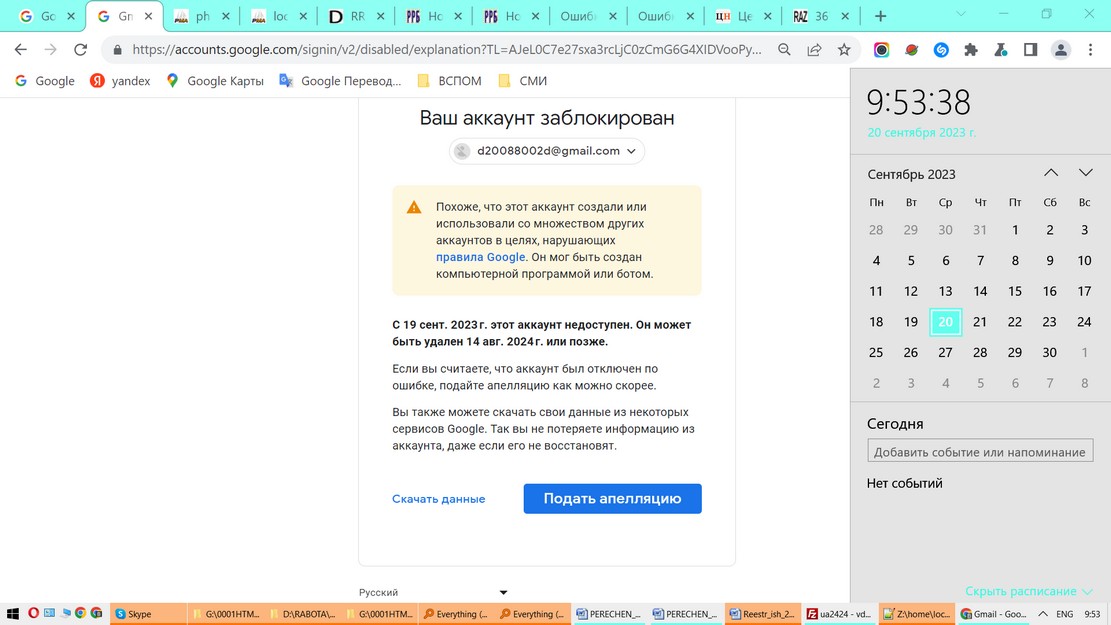Open the Русский language dropdown
This screenshot has height=625, width=1111.
click(x=434, y=592)
